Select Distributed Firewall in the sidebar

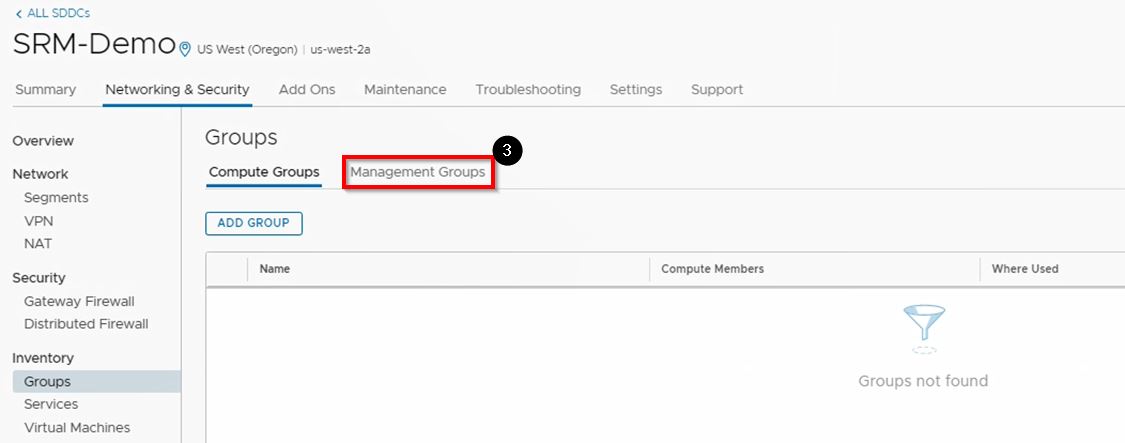coord(86,324)
